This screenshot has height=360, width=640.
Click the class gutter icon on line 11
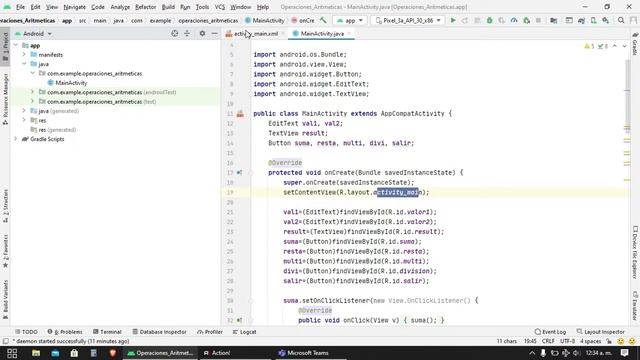point(240,113)
